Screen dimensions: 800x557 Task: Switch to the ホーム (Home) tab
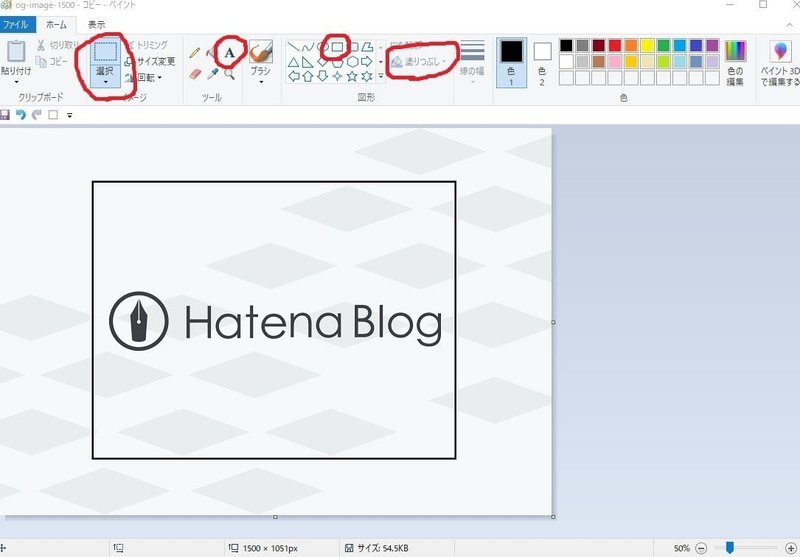[56, 24]
